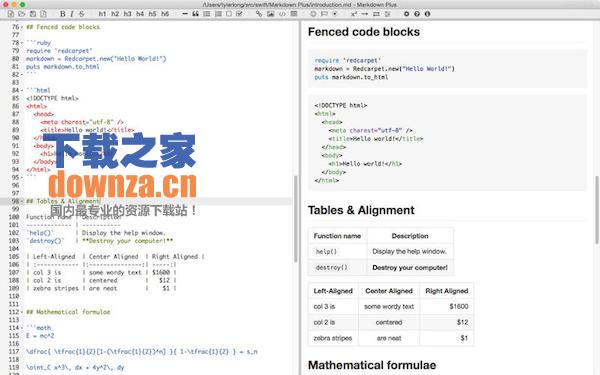Collapse the fold at line 76

tap(22, 27)
